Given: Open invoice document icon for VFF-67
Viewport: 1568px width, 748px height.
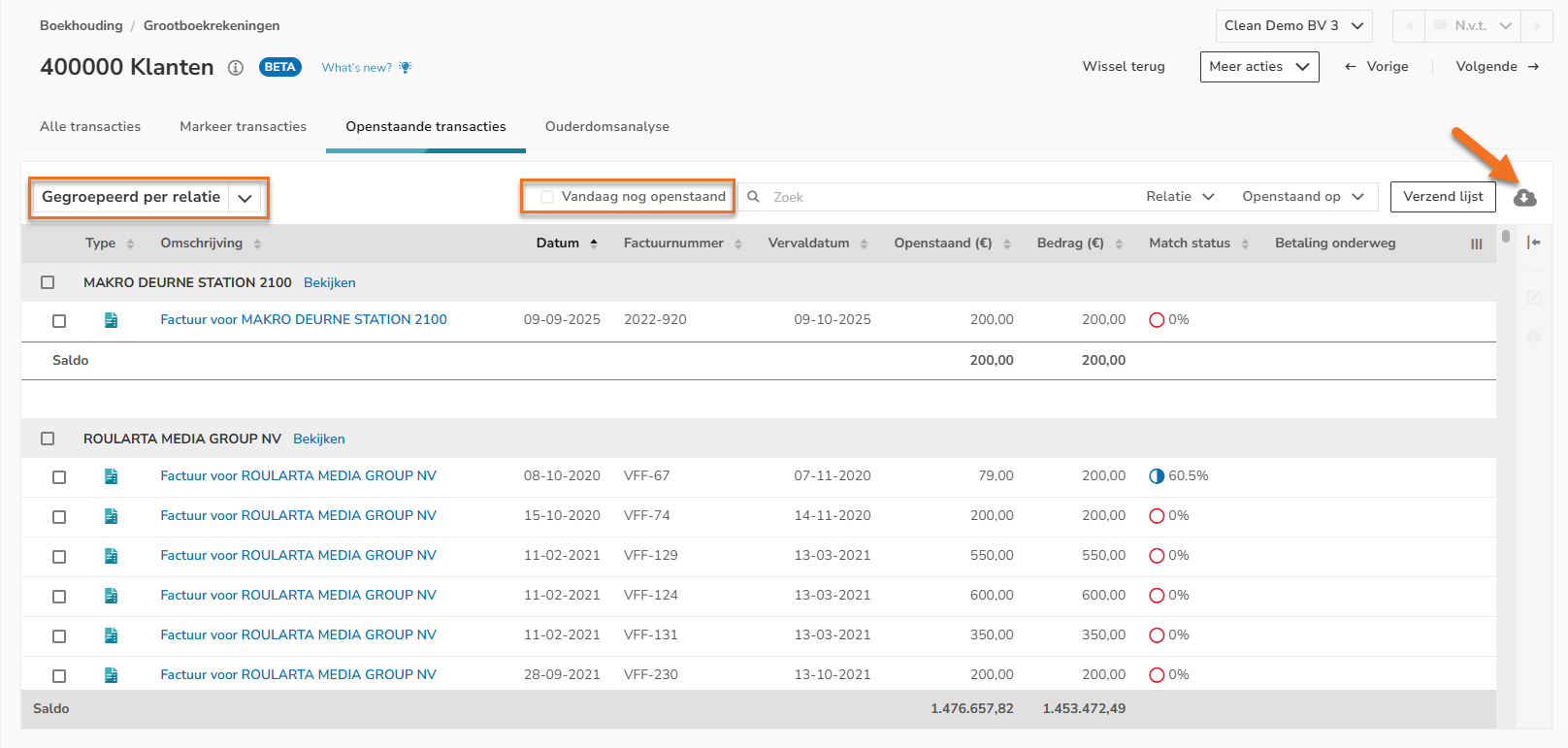Looking at the screenshot, I should point(111,476).
